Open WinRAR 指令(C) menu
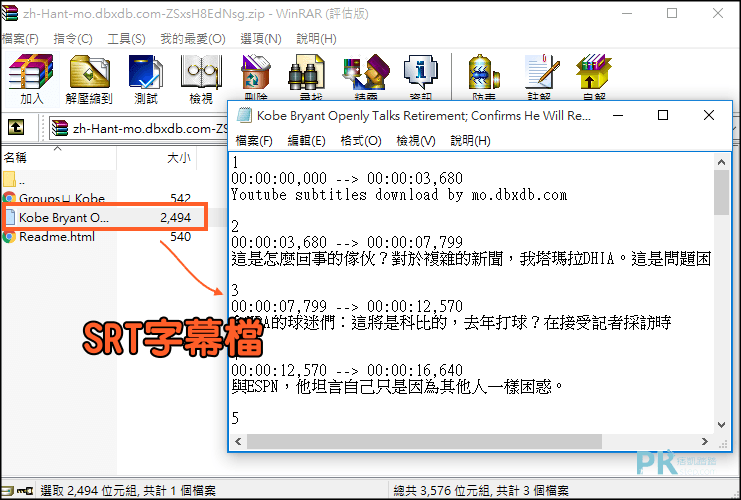The height and width of the screenshot is (500, 741). click(73, 39)
